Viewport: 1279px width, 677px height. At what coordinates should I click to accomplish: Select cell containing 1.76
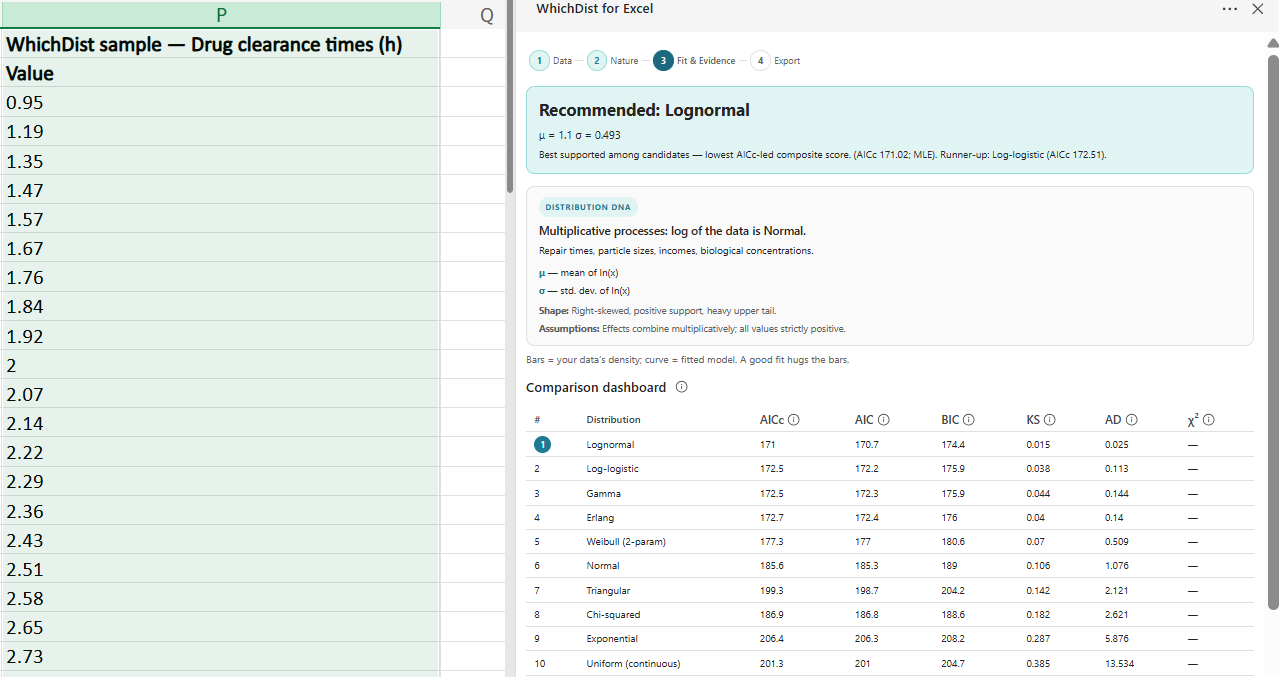220,277
